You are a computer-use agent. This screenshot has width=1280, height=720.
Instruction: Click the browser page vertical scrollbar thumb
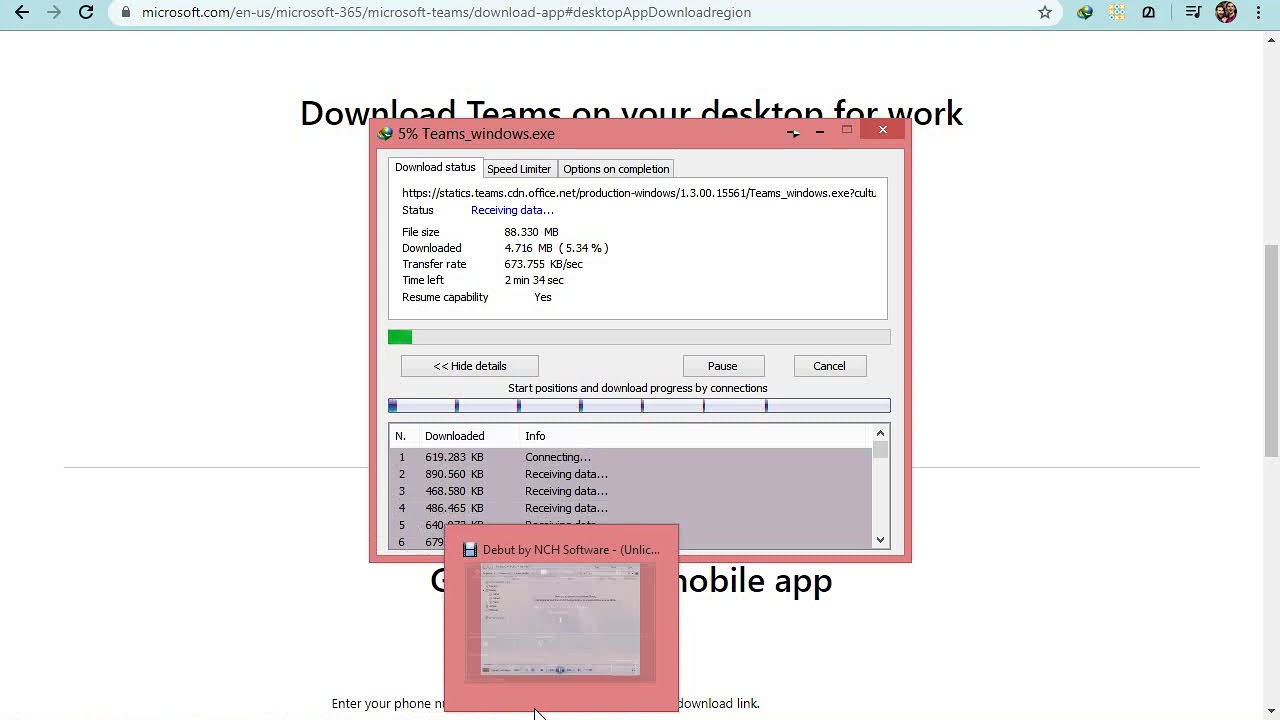(x=1272, y=350)
